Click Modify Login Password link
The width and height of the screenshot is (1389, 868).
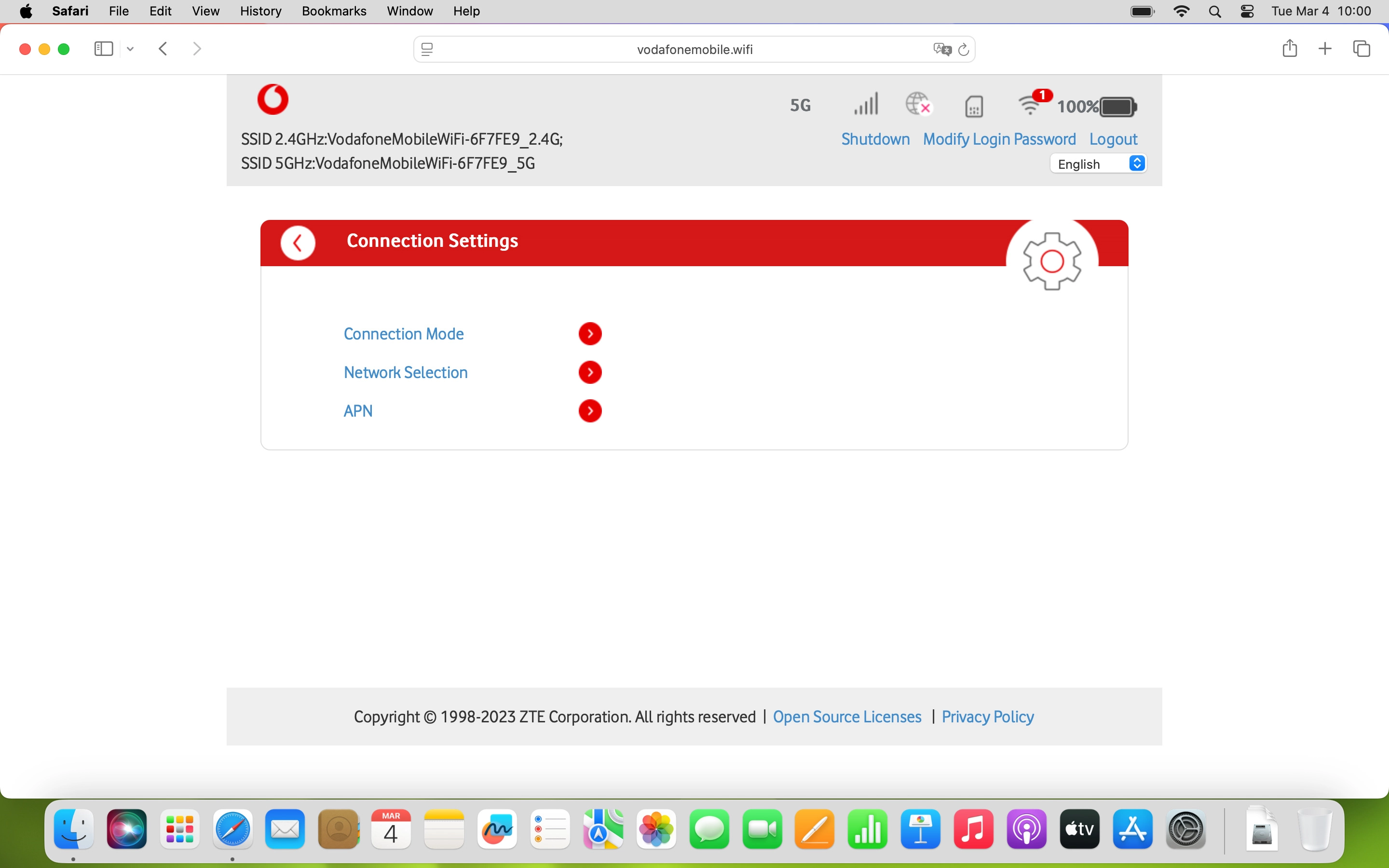coord(999,139)
